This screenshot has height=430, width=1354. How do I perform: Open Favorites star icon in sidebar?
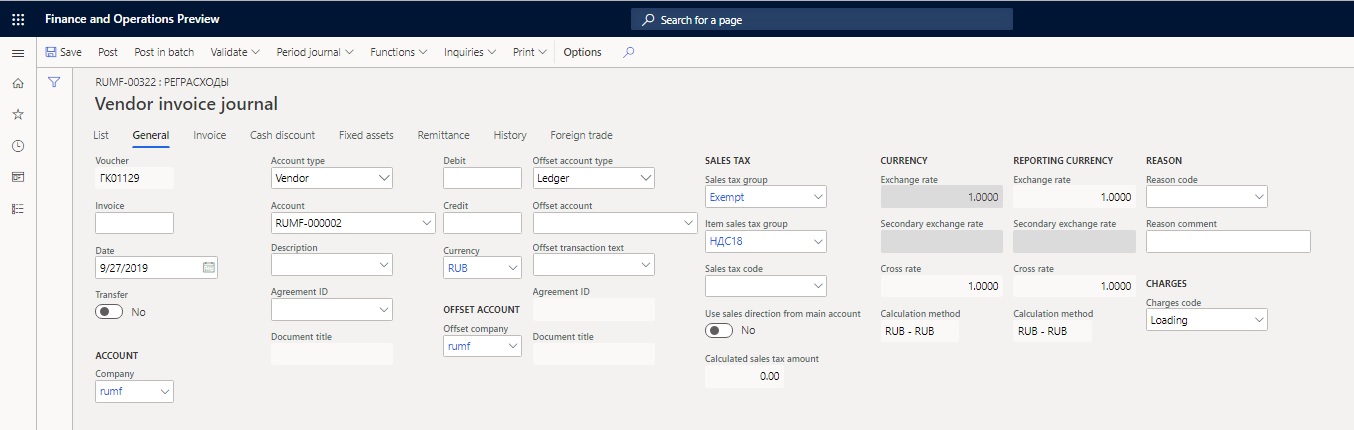18,114
